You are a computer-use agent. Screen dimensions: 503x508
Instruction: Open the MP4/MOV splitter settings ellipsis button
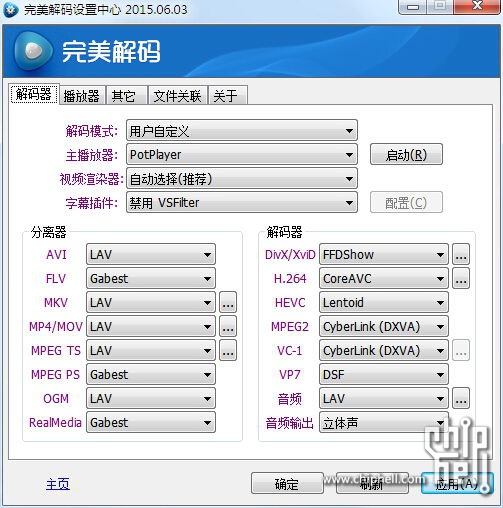coord(228,326)
